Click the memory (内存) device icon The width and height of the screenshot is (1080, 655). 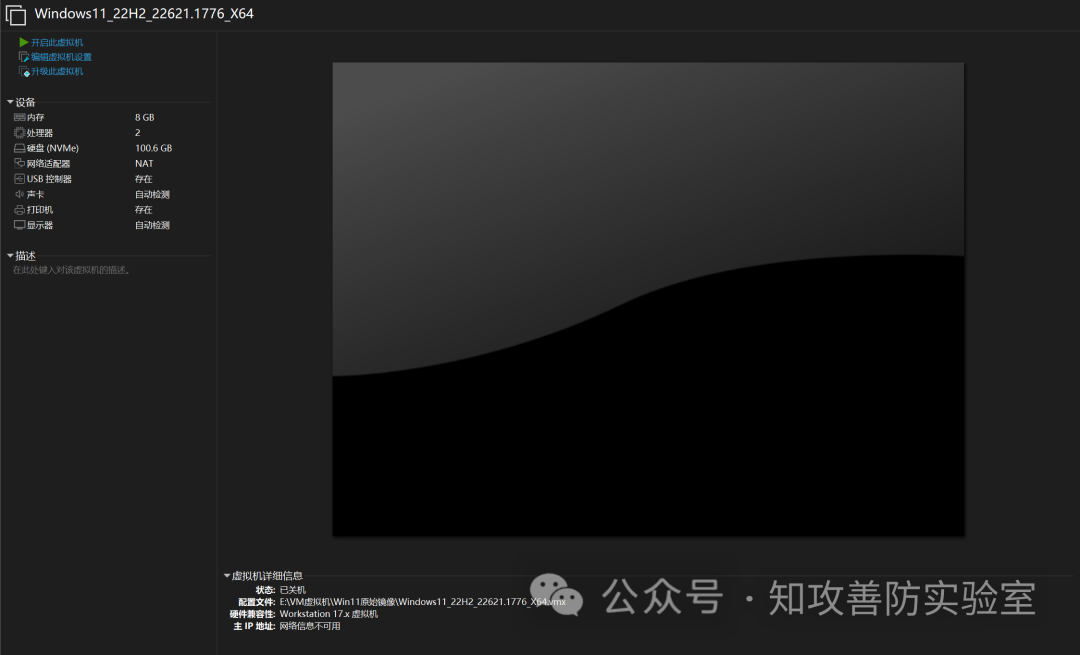(x=19, y=117)
